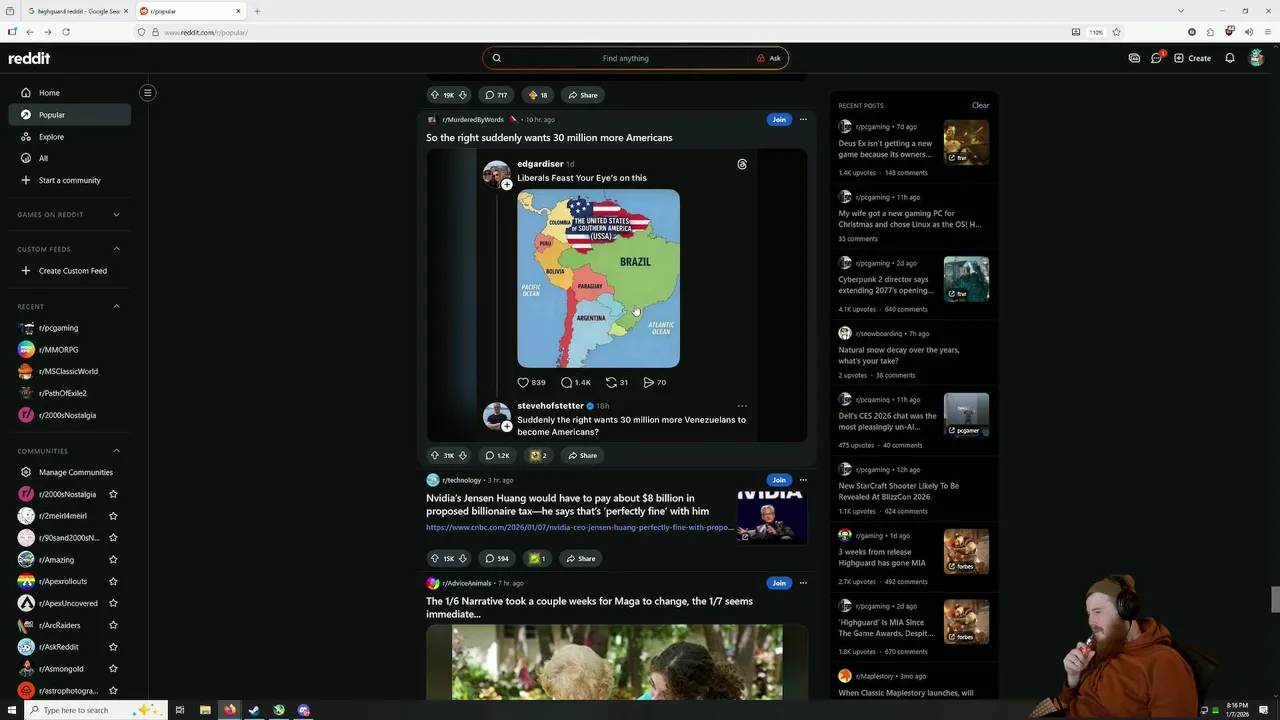Open Manage Communities
This screenshot has height=720, width=1280.
pyautogui.click(x=69, y=472)
